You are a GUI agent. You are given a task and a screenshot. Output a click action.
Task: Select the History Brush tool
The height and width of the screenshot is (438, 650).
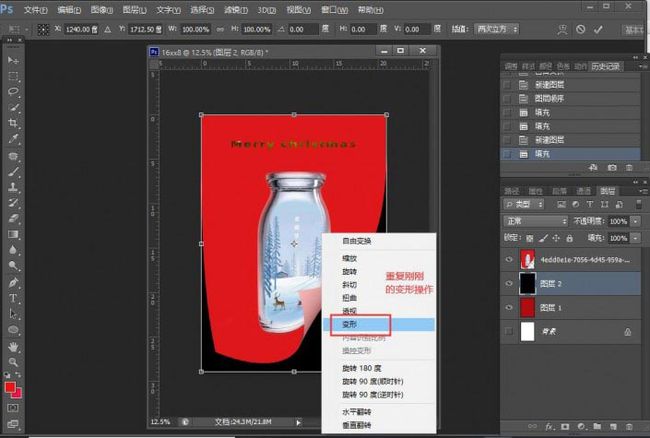(13, 203)
